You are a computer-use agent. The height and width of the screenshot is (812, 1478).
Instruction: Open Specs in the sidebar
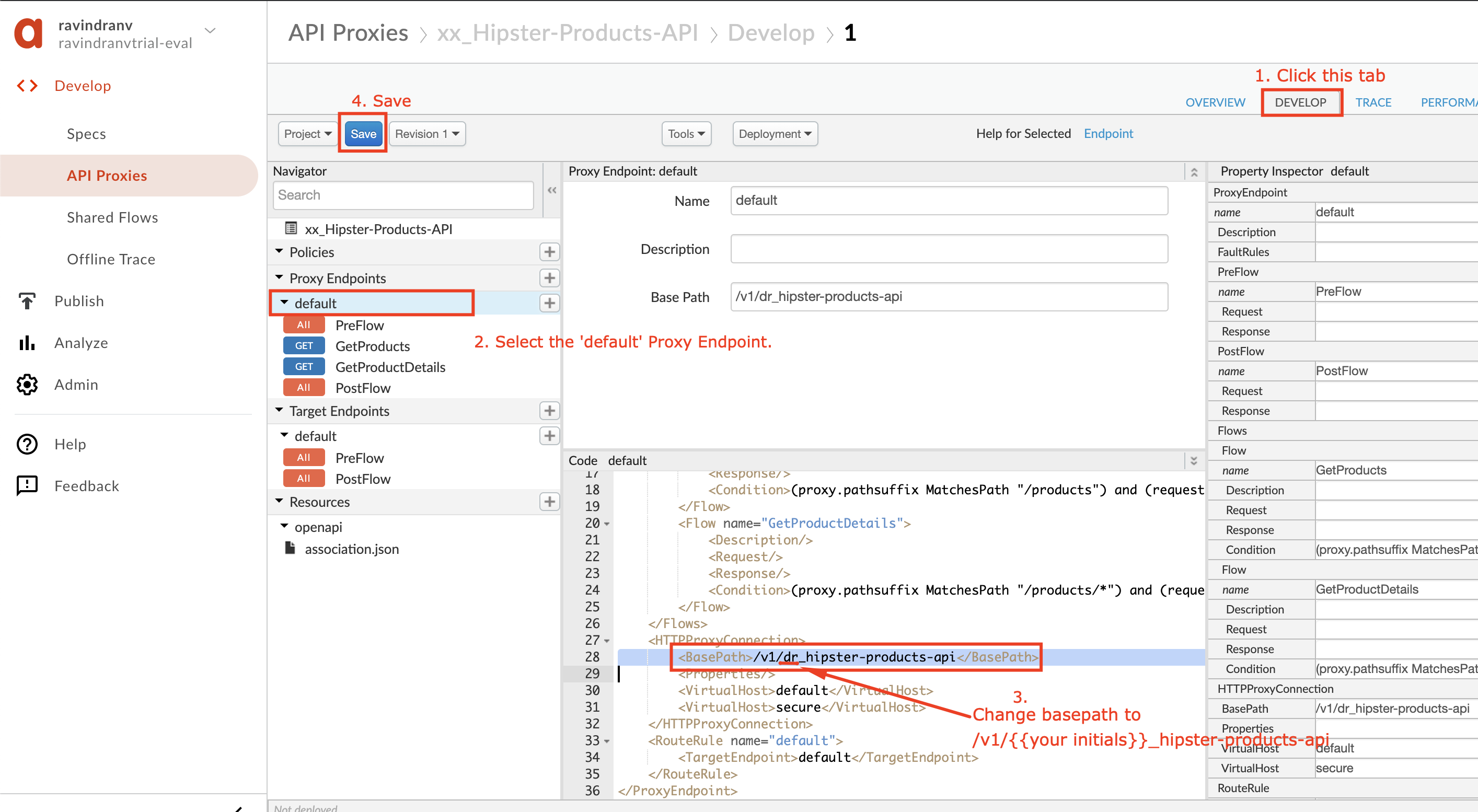(x=86, y=134)
